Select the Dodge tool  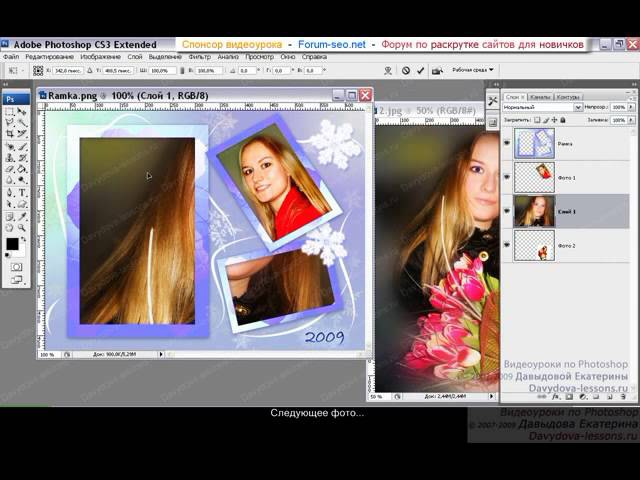pyautogui.click(x=22, y=180)
